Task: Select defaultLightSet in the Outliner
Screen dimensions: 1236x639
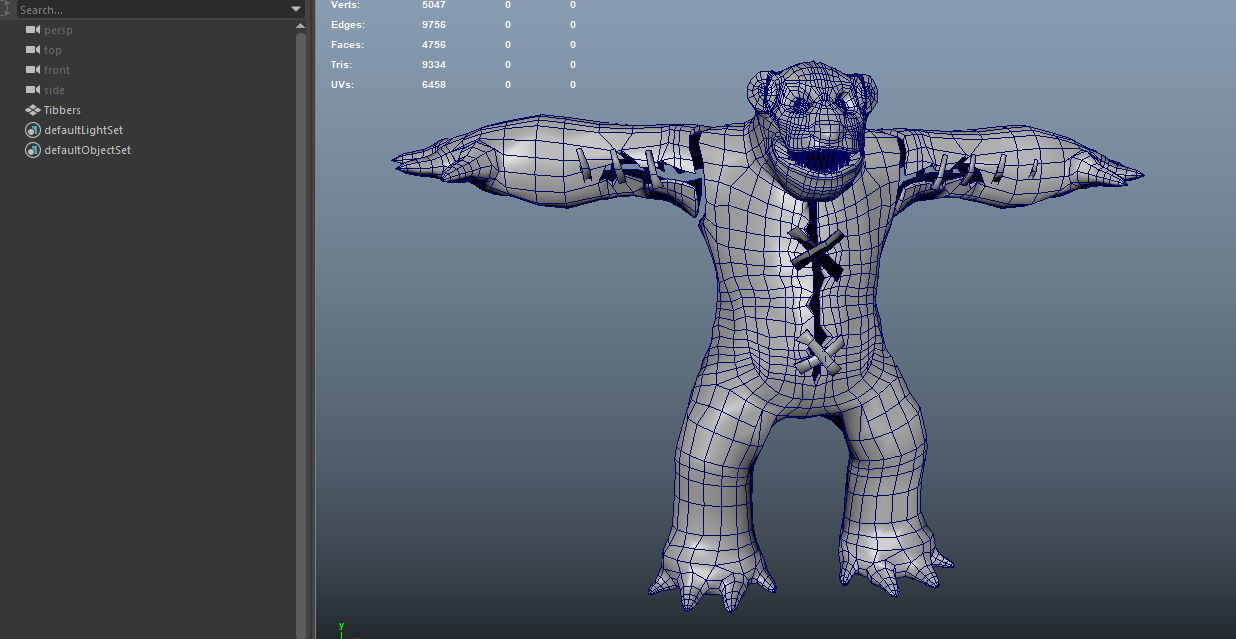Action: point(83,130)
